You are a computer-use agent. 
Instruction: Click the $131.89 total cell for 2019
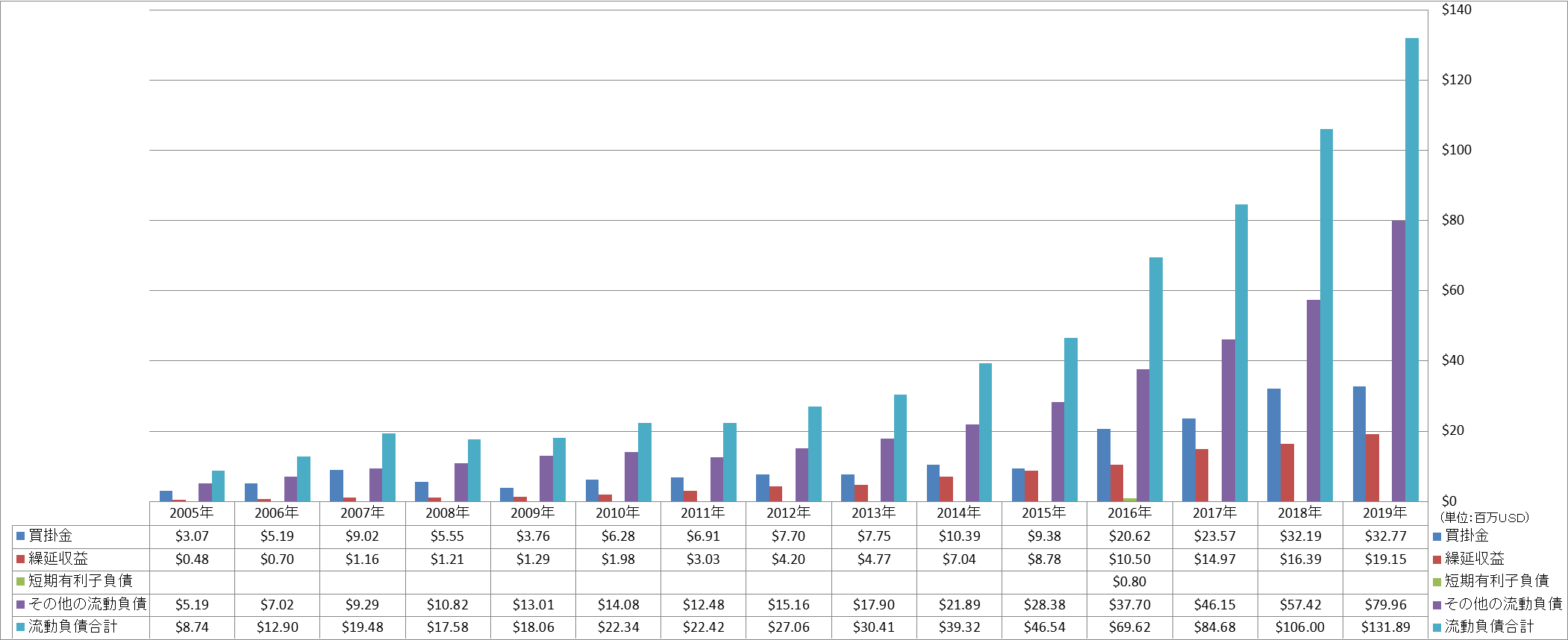[x=1385, y=627]
